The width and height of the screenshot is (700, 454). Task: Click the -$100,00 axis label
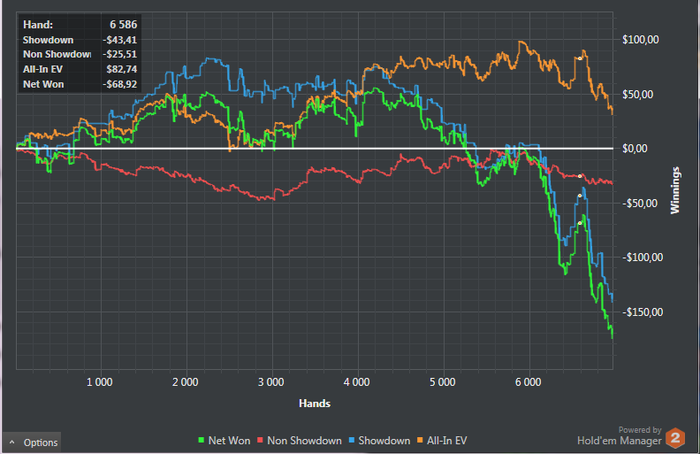tap(642, 258)
